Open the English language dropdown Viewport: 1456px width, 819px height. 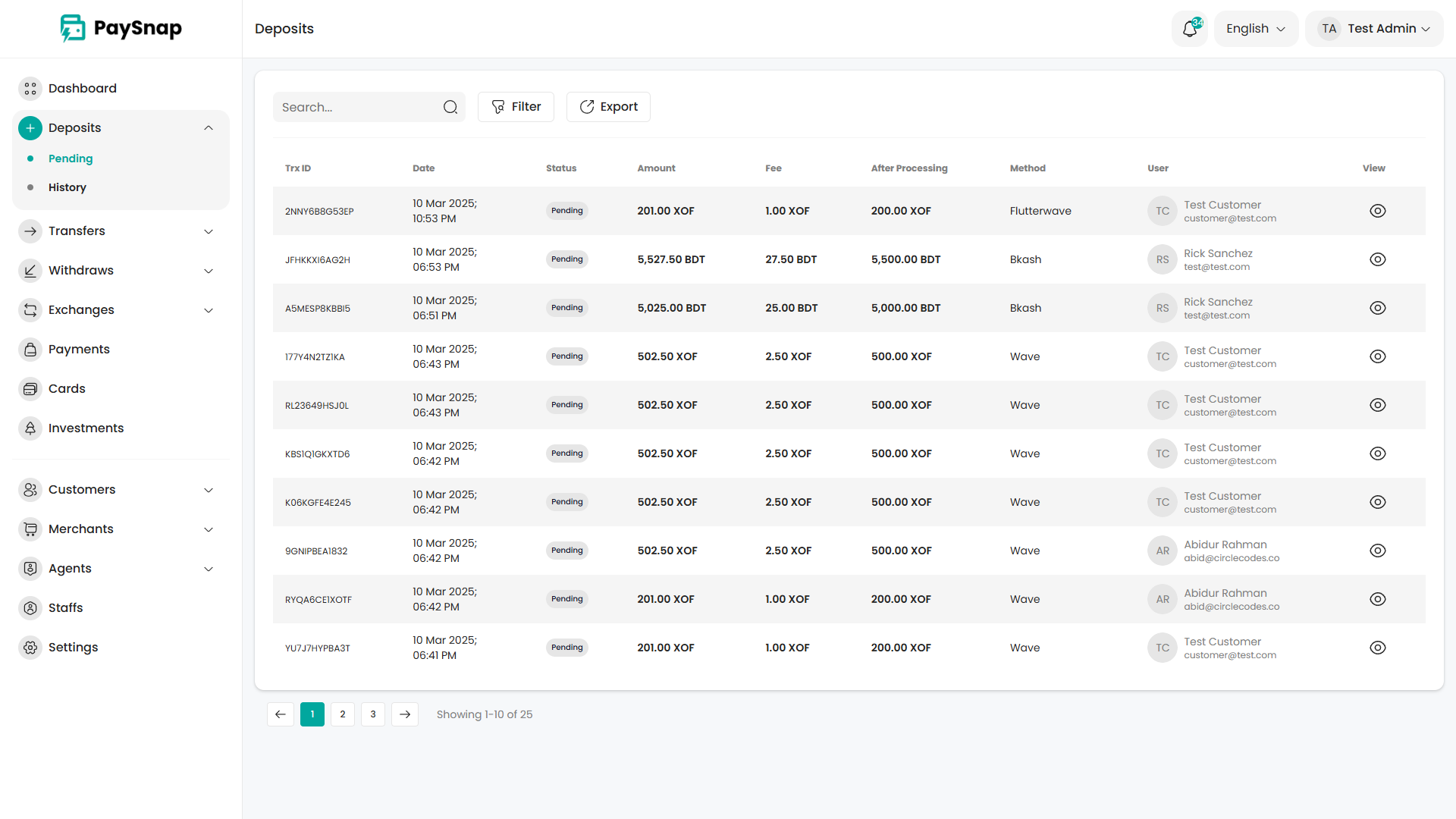(1256, 29)
